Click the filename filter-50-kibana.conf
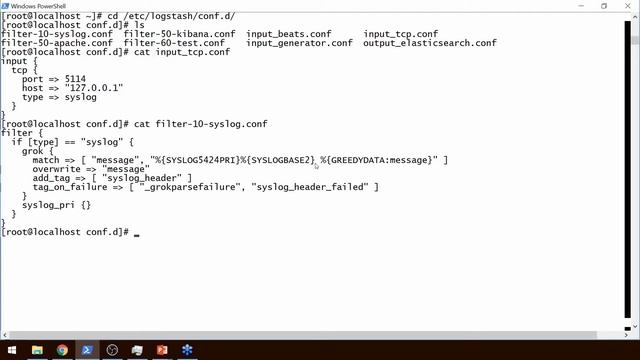 (179, 34)
